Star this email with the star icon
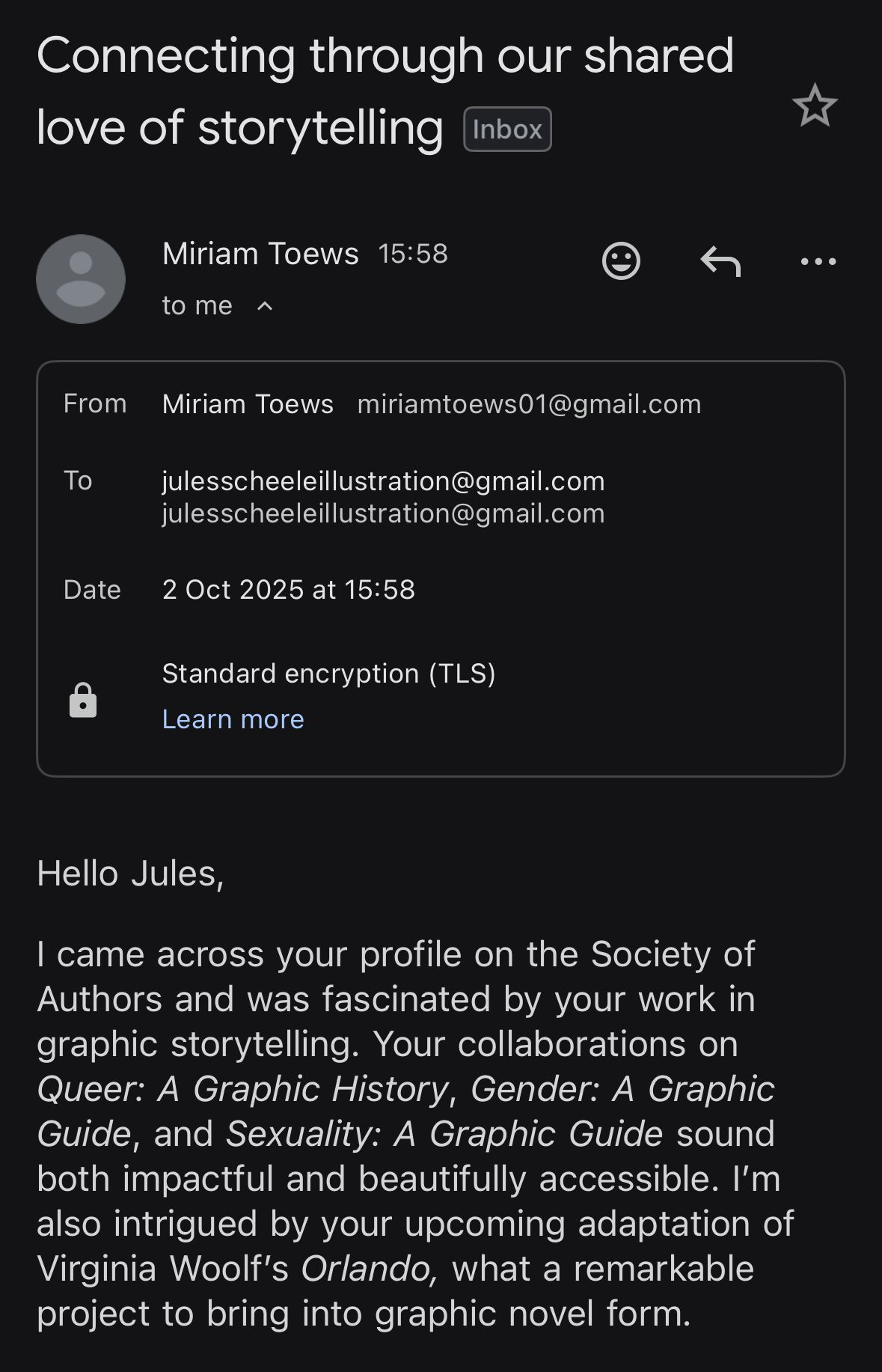 [x=814, y=106]
